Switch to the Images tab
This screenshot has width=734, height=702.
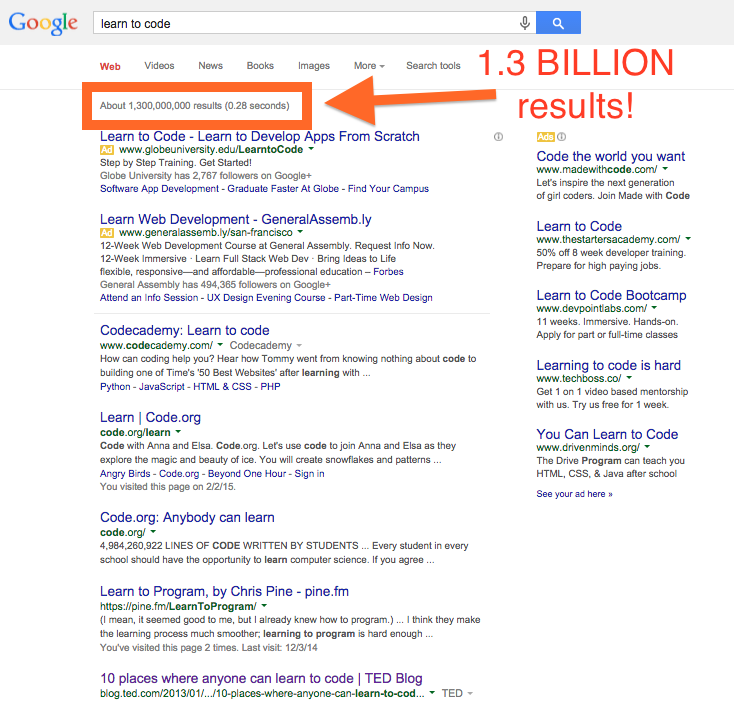pyautogui.click(x=314, y=66)
